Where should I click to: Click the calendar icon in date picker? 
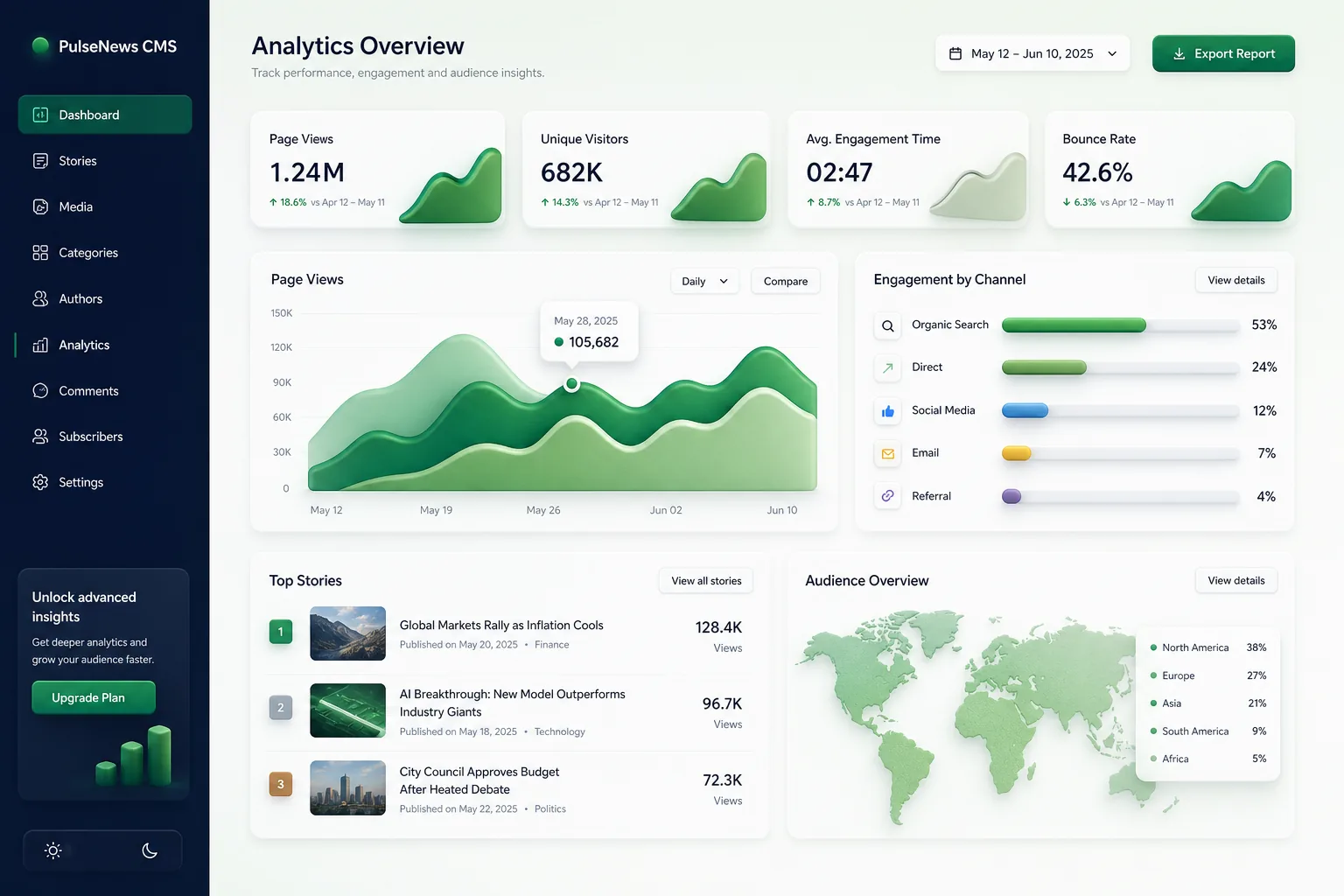pyautogui.click(x=955, y=53)
